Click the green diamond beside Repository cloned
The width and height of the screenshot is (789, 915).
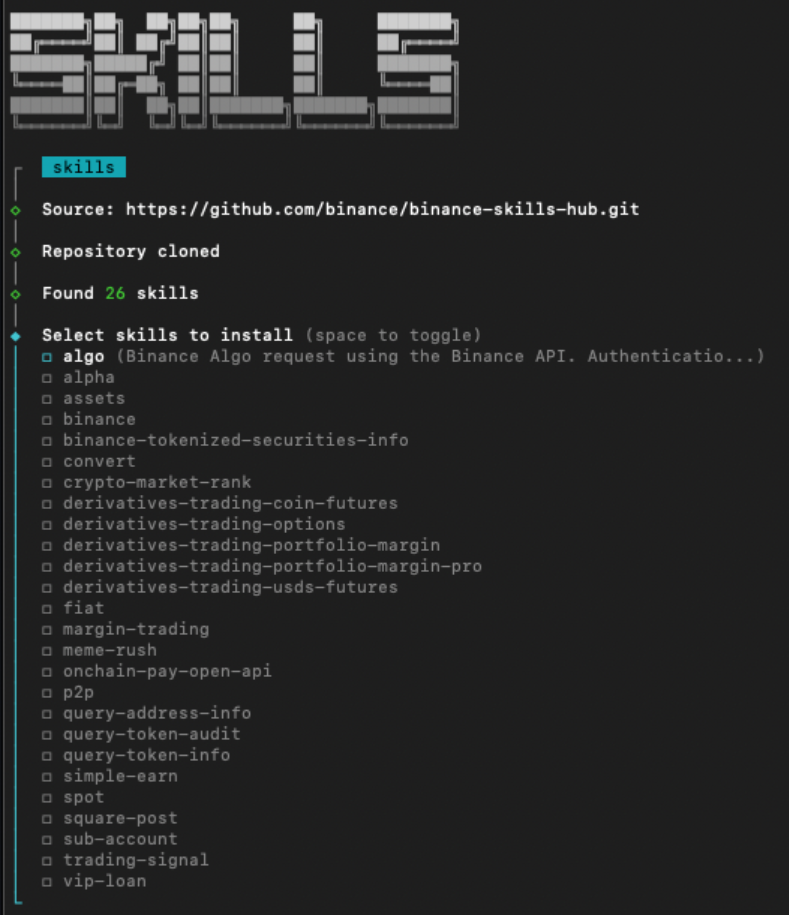point(15,252)
